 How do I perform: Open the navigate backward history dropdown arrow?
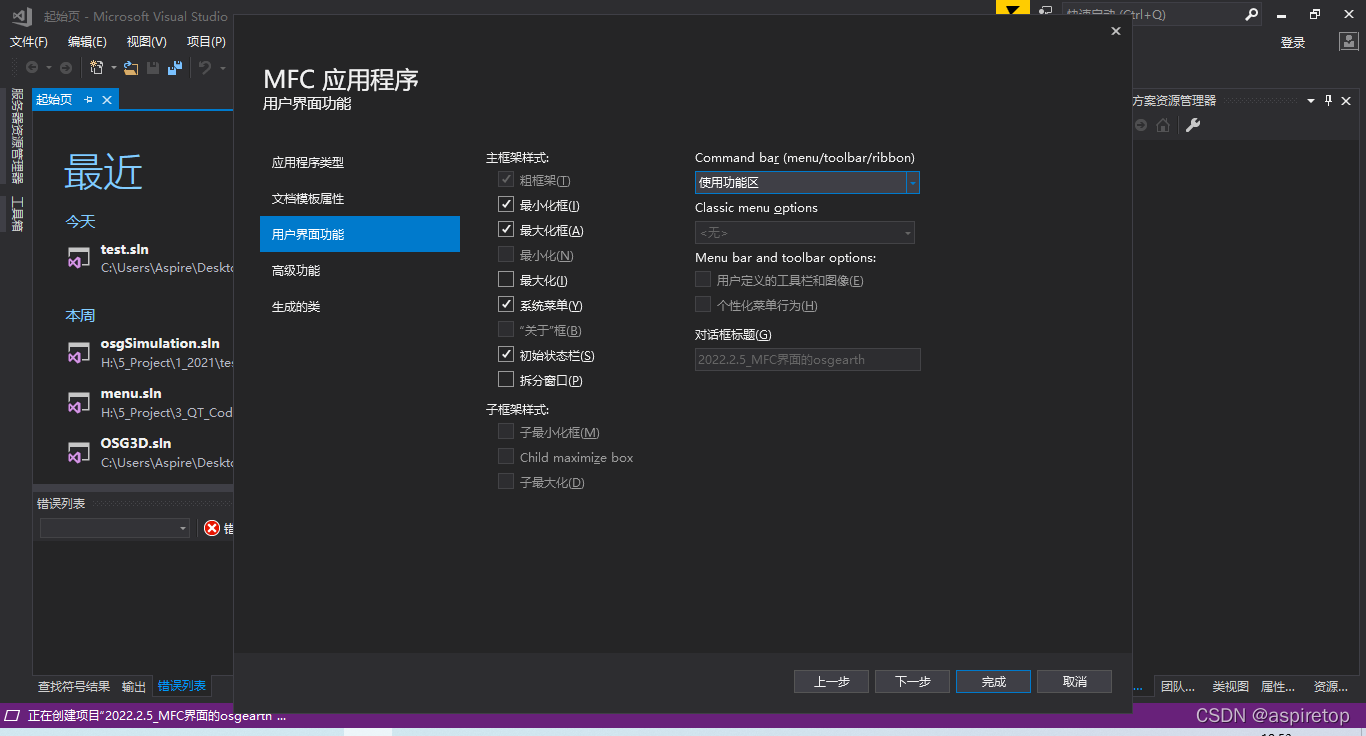tap(48, 68)
